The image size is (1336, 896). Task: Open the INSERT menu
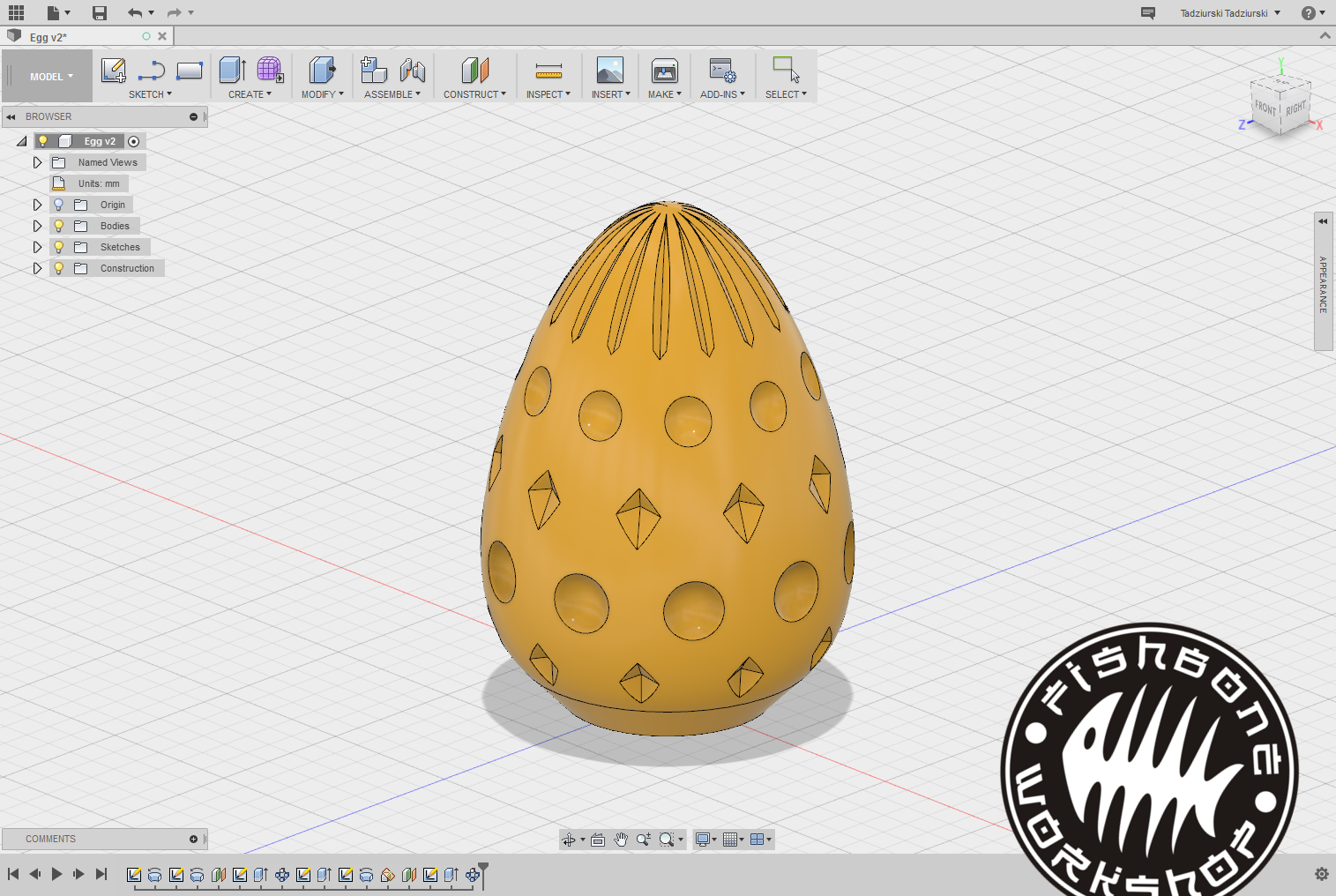pyautogui.click(x=611, y=94)
